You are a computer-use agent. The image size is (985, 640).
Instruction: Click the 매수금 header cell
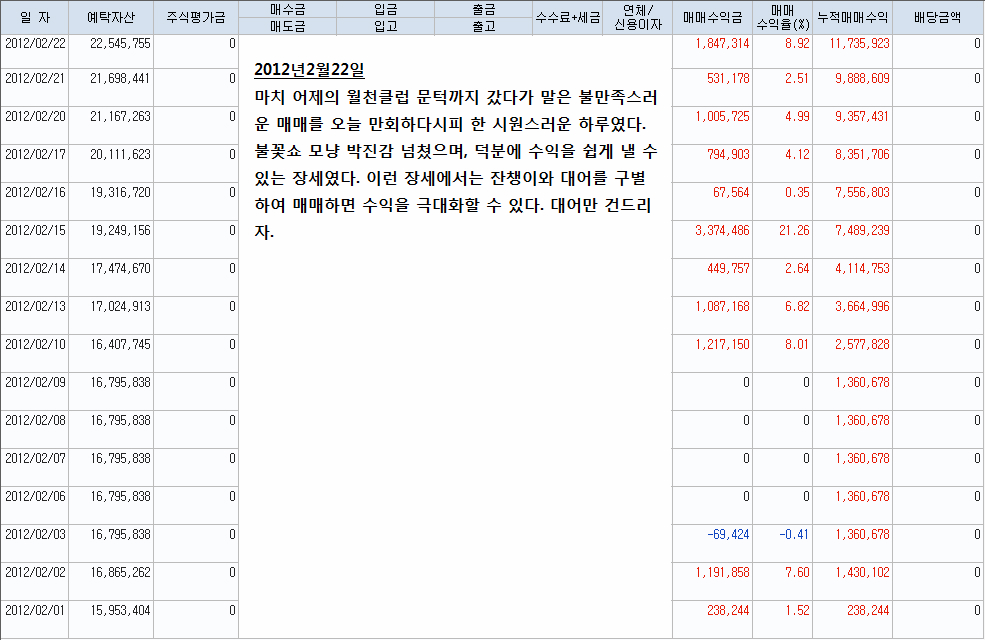[x=288, y=9]
